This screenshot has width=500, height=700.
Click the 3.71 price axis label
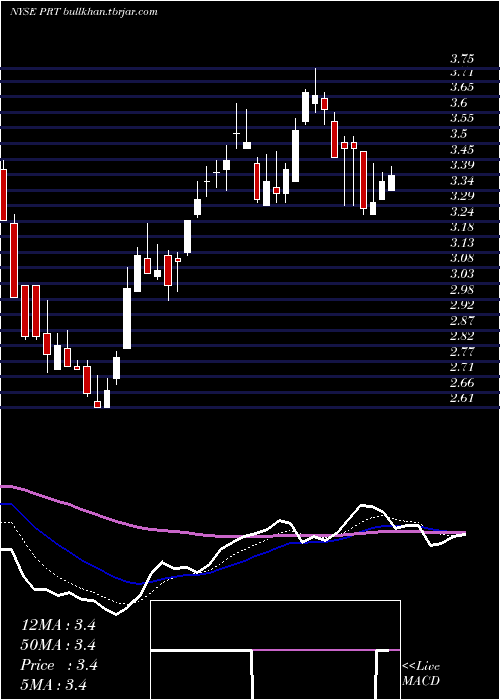(462, 72)
